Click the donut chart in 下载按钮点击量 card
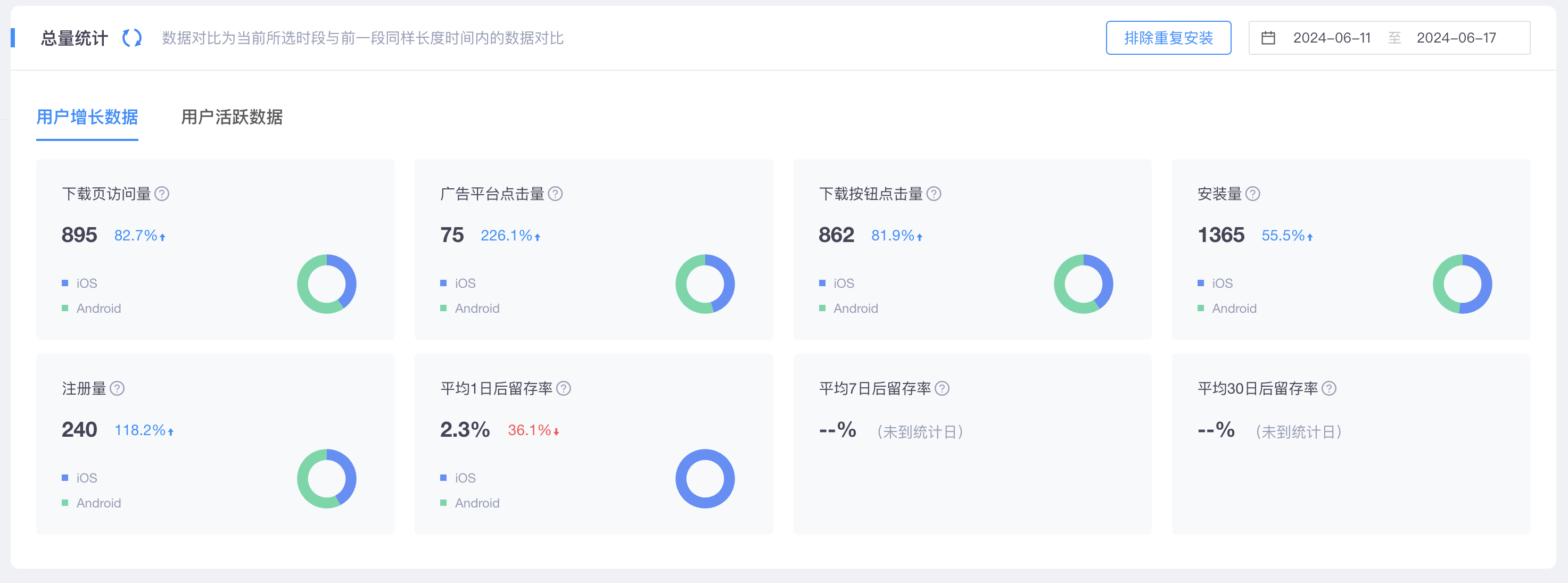 1084,284
